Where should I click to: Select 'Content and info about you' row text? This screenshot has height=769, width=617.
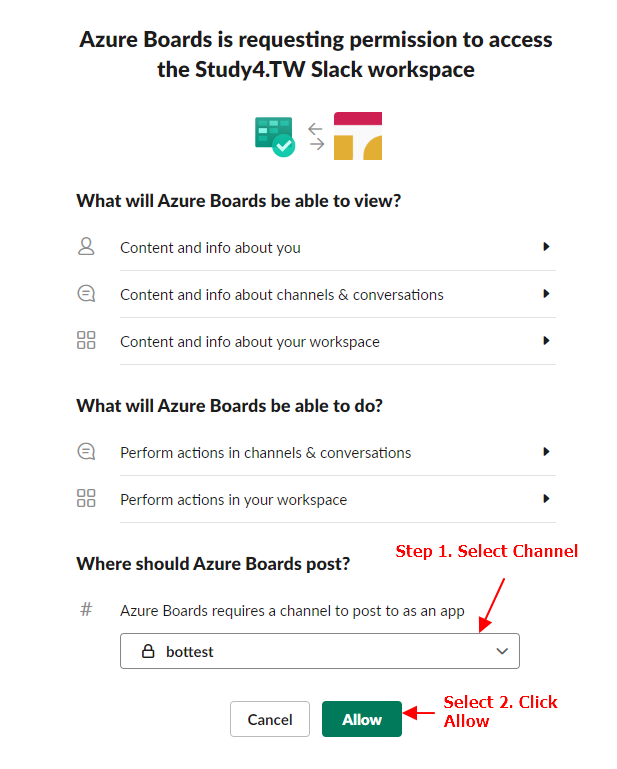point(210,247)
